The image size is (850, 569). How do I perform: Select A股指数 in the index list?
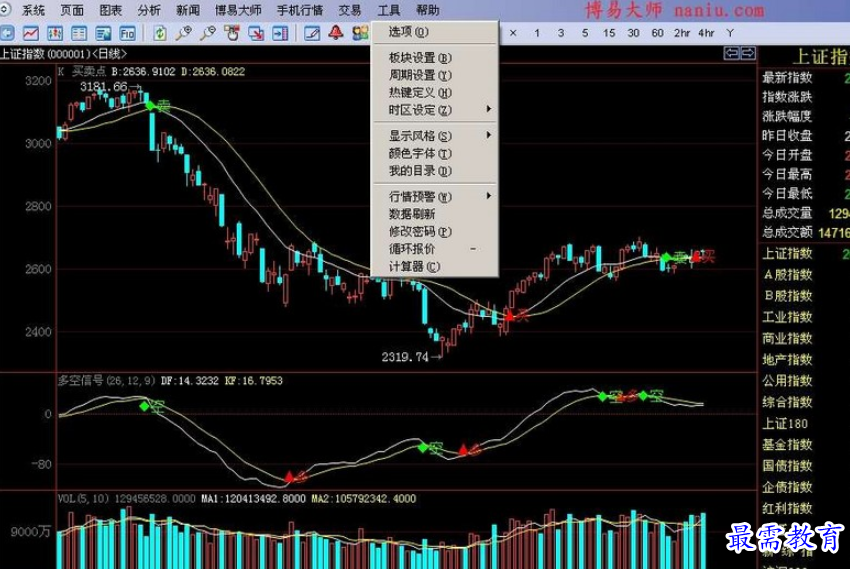[x=787, y=275]
